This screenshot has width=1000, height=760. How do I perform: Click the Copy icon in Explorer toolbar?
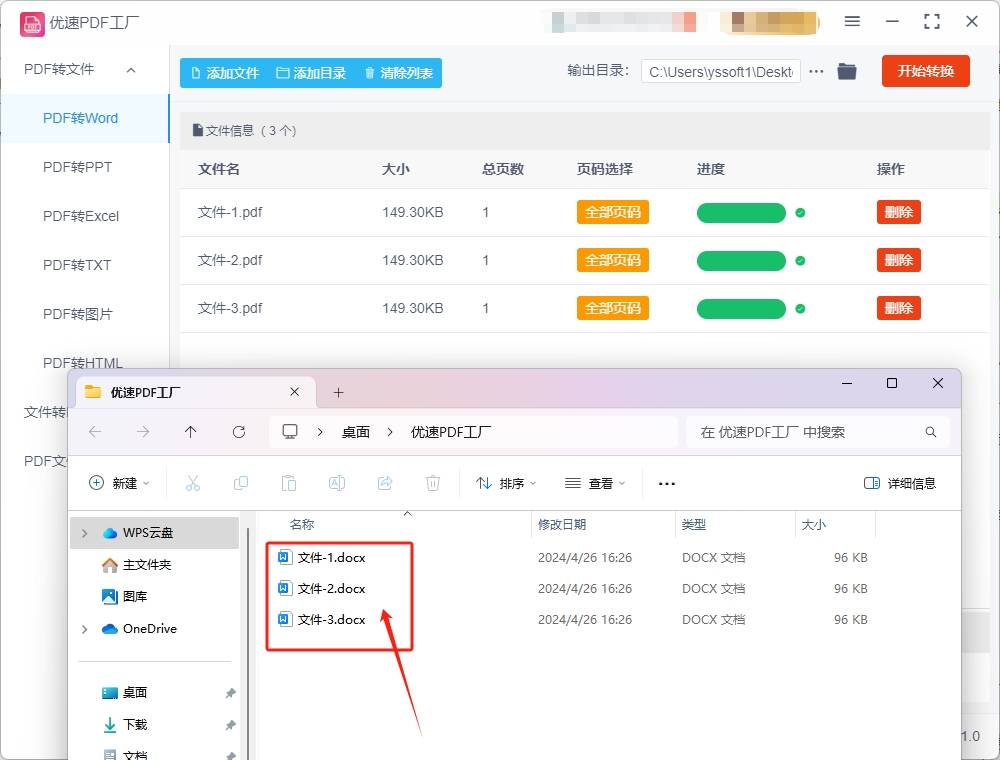click(x=241, y=483)
